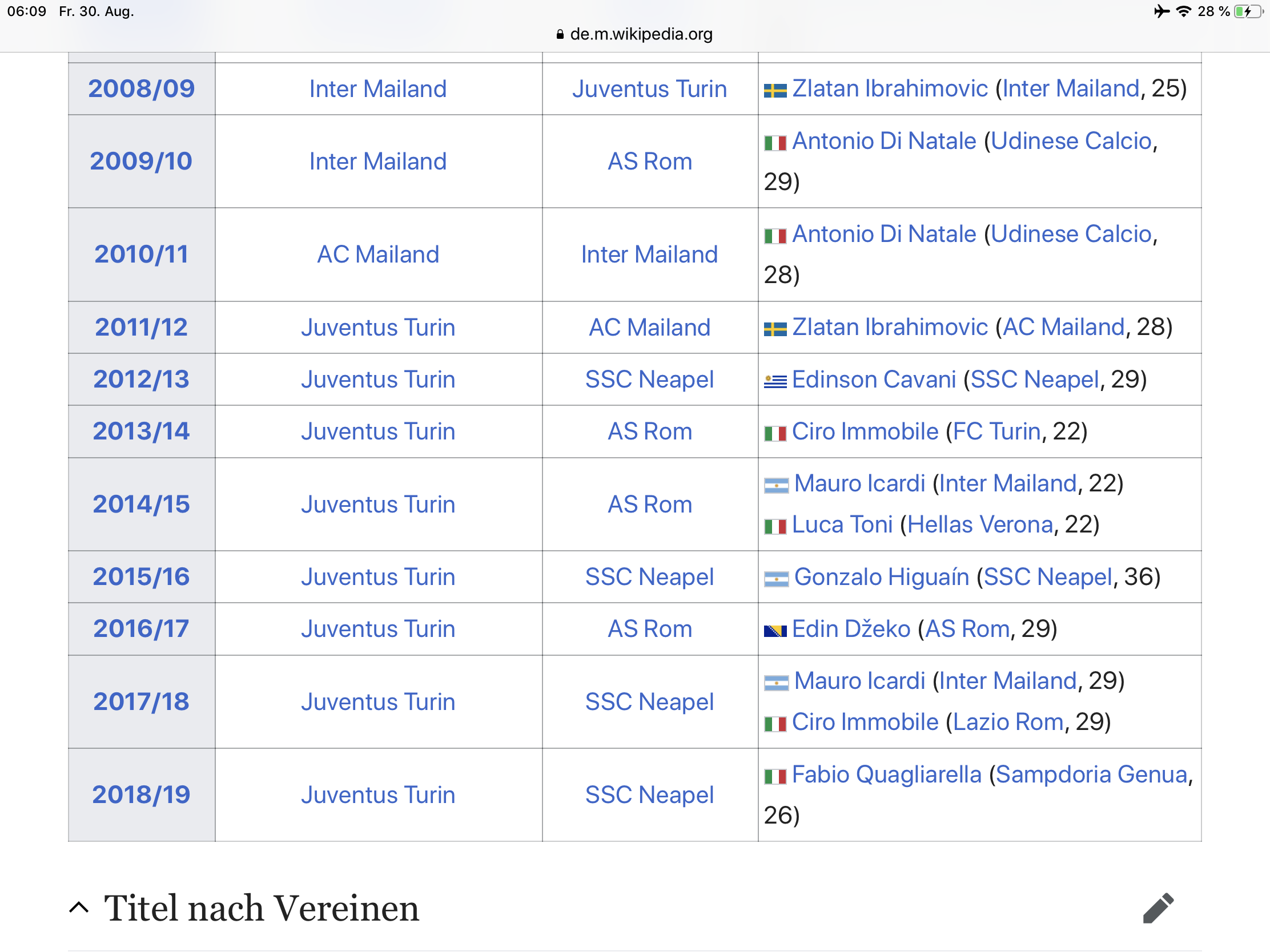The image size is (1270, 952).
Task: Open AC Mailand champion link for 2010/11
Action: (x=379, y=254)
